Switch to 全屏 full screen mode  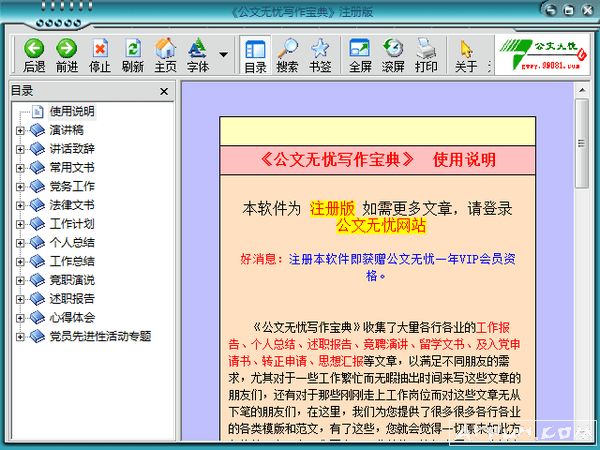pos(360,55)
